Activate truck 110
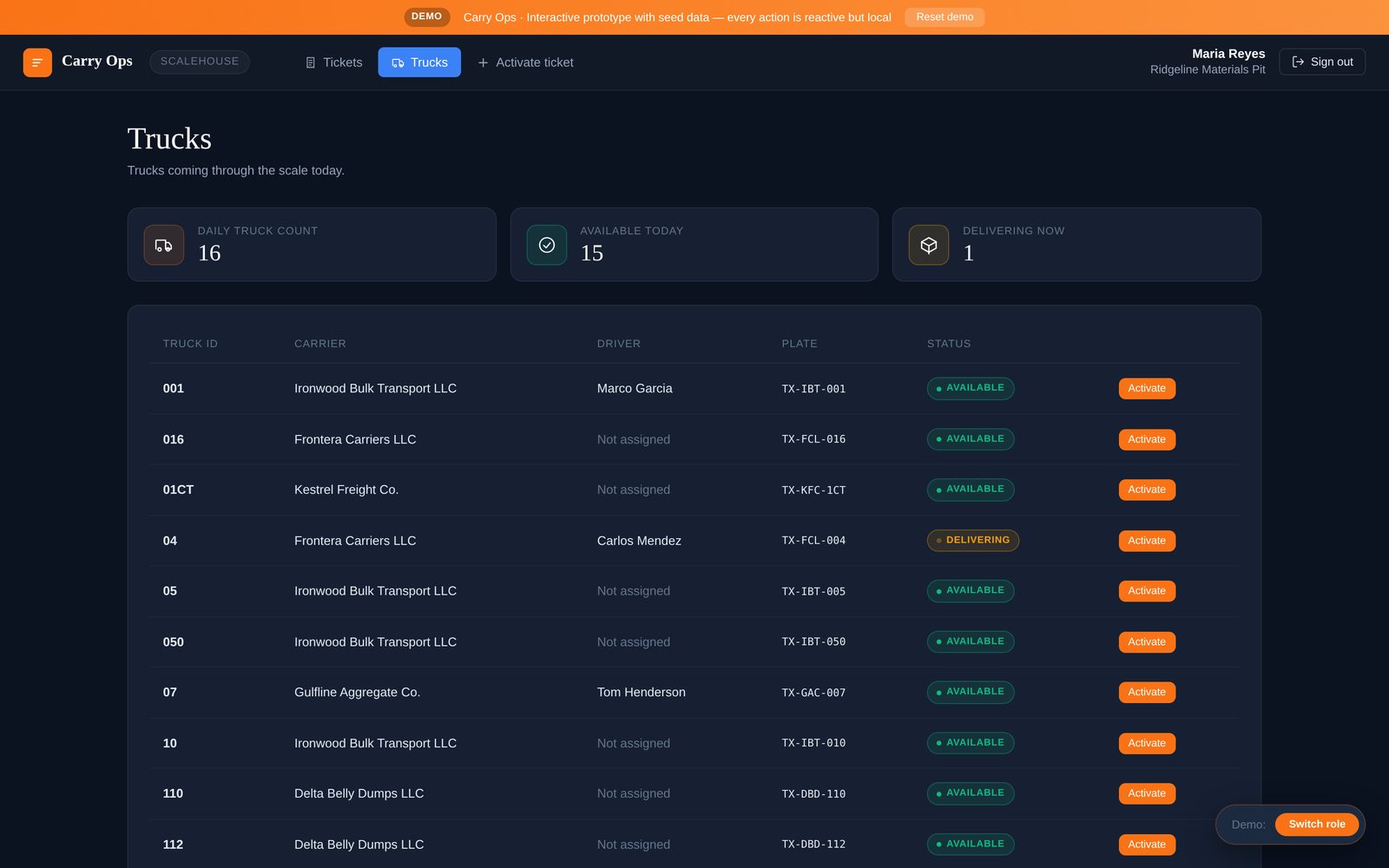Screen dimensions: 1389x868 (x=1147, y=794)
